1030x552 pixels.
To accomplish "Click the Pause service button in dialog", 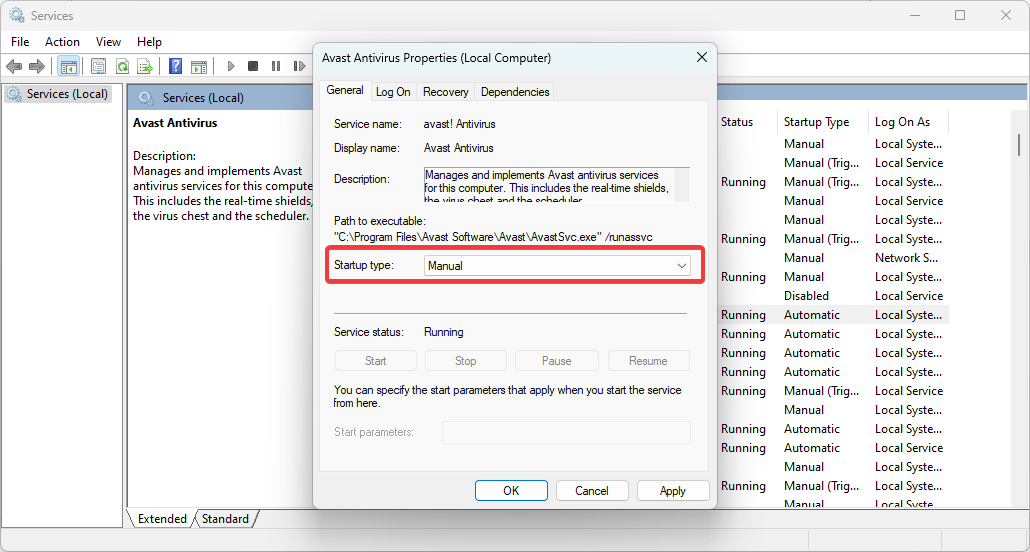I will tap(556, 361).
